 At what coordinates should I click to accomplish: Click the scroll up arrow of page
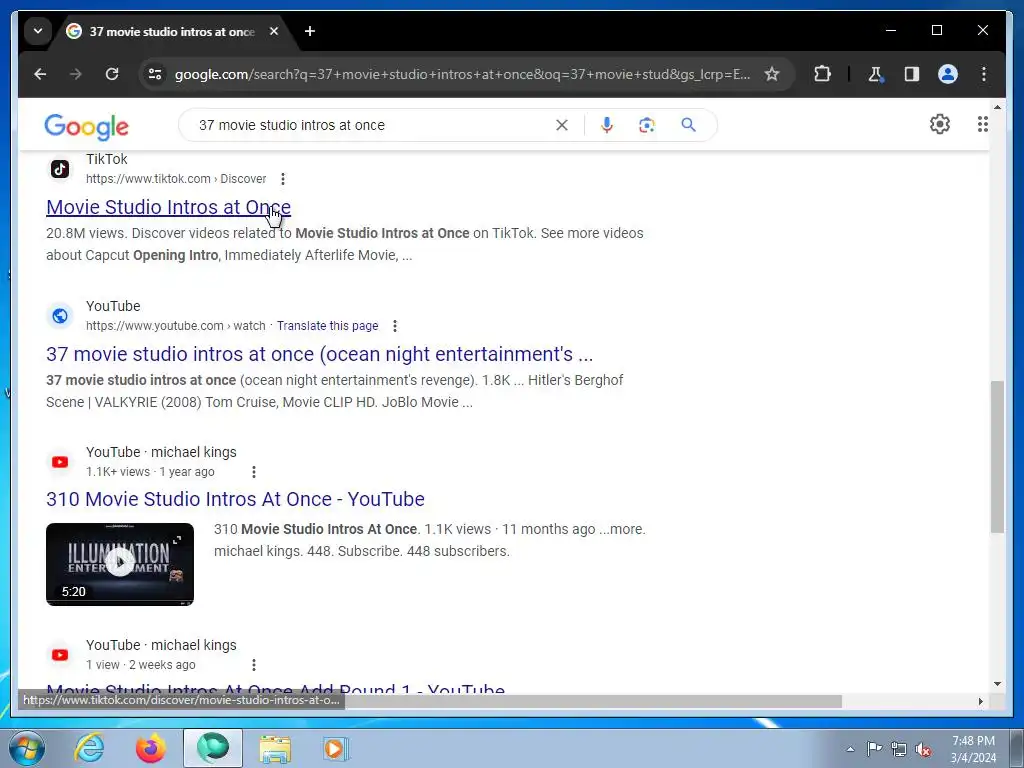[x=997, y=106]
